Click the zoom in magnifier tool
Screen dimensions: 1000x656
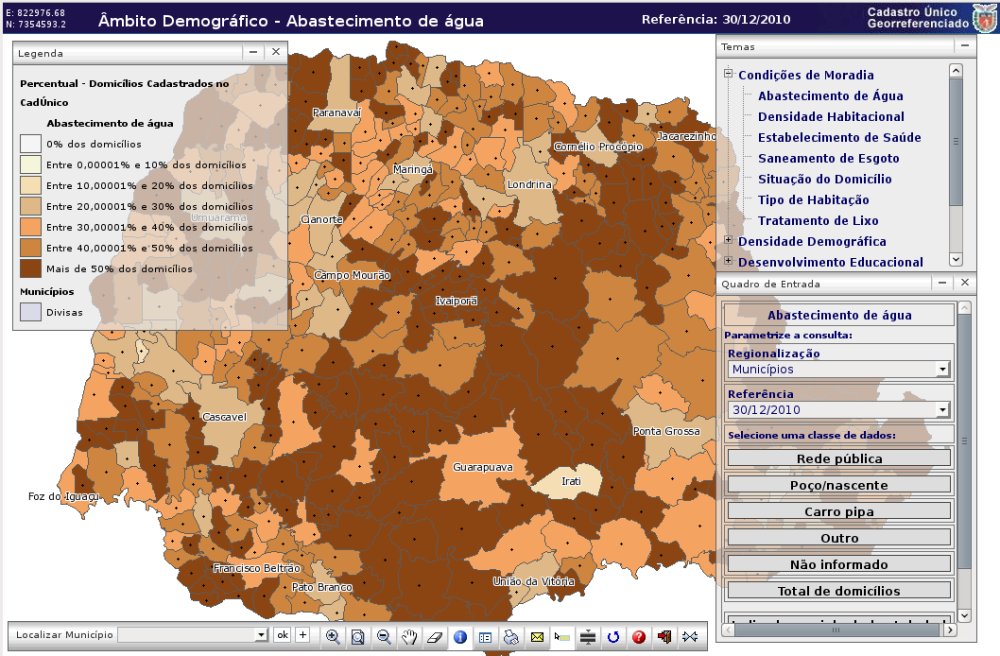pos(332,636)
